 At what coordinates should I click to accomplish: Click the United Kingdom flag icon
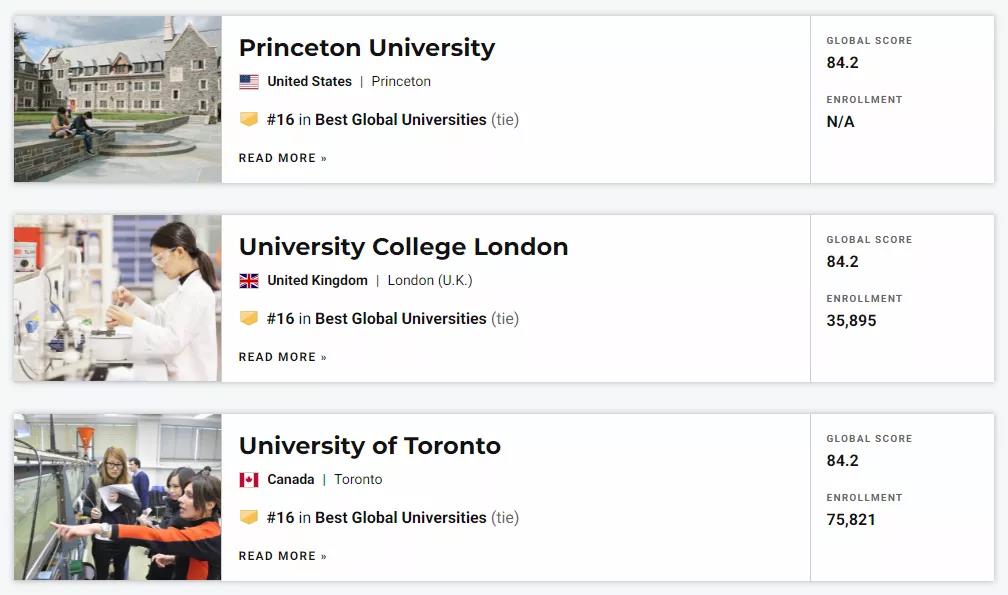click(x=250, y=280)
